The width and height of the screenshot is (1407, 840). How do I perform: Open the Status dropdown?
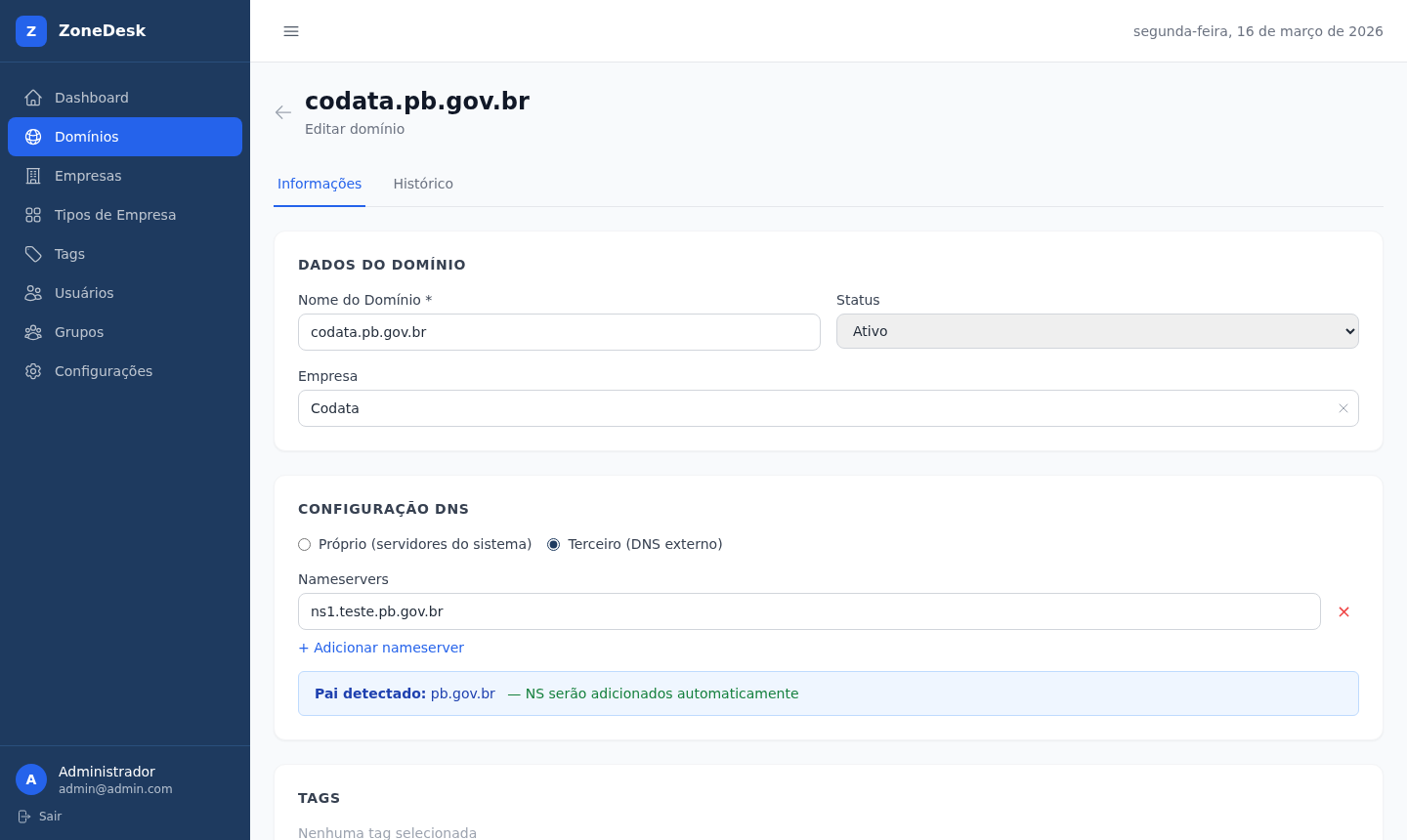1096,331
